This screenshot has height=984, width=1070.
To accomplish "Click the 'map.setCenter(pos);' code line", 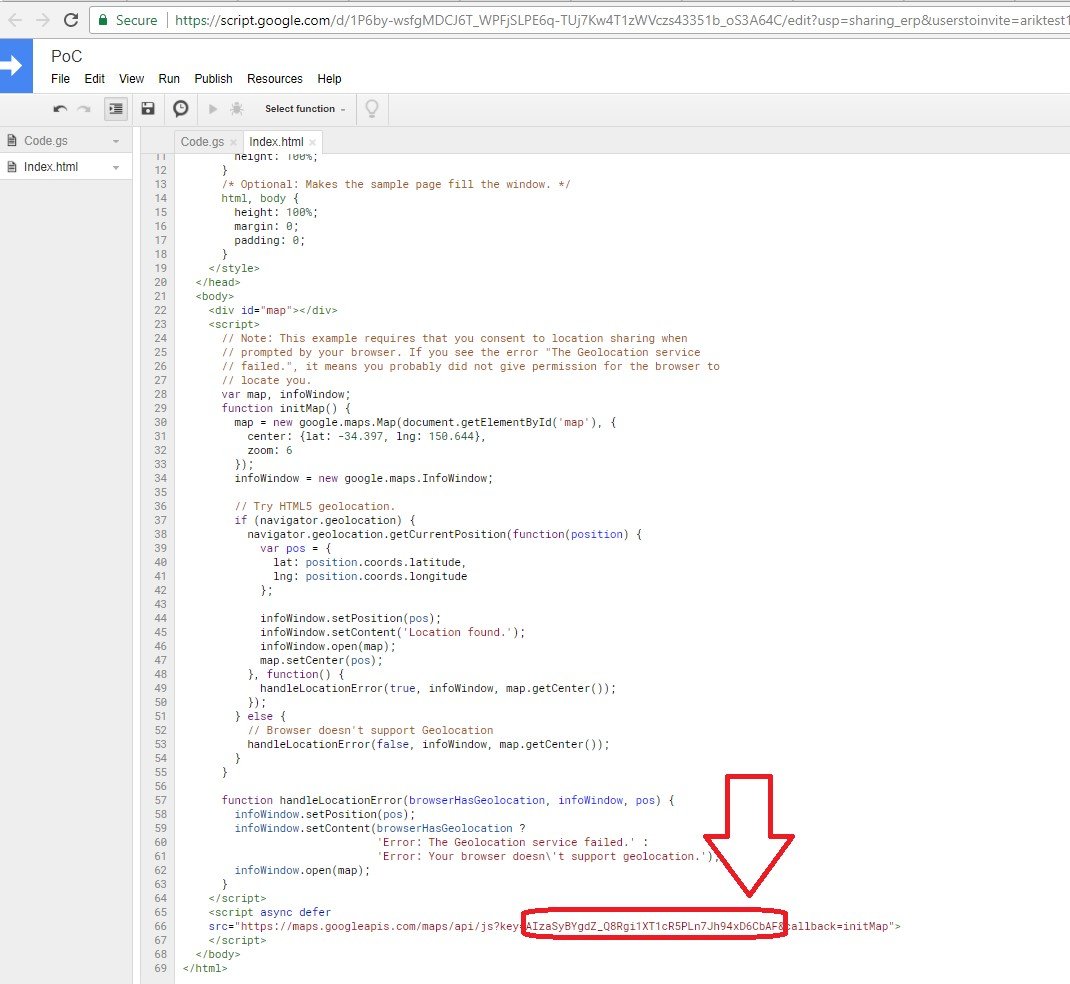I will click(x=321, y=661).
